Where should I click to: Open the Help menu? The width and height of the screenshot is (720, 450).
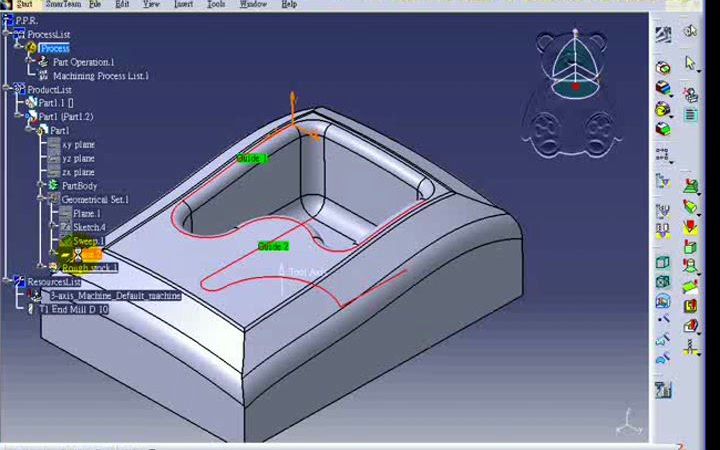tap(289, 4)
